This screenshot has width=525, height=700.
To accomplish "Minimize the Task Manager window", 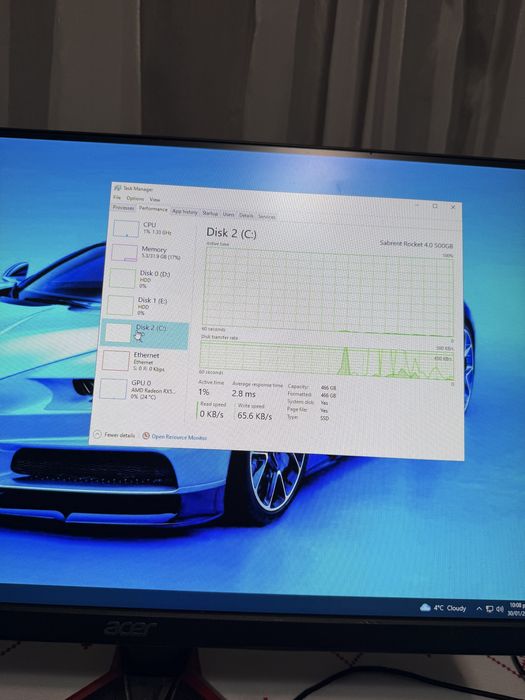I will click(417, 205).
